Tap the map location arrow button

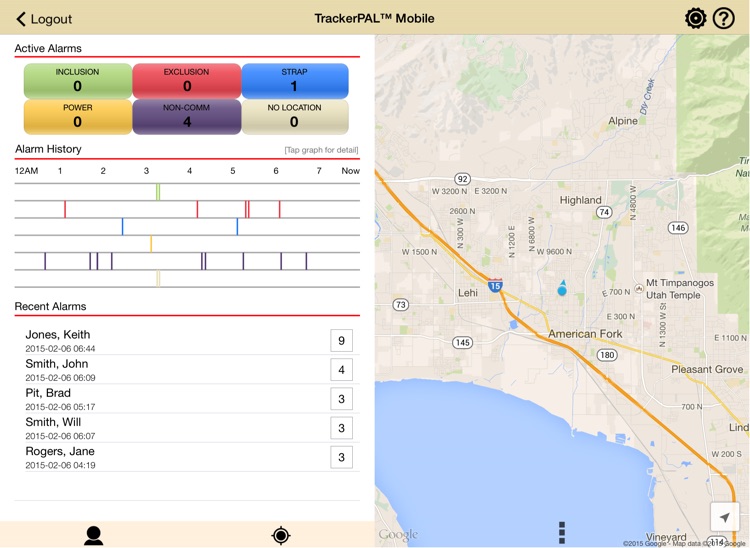point(725,517)
